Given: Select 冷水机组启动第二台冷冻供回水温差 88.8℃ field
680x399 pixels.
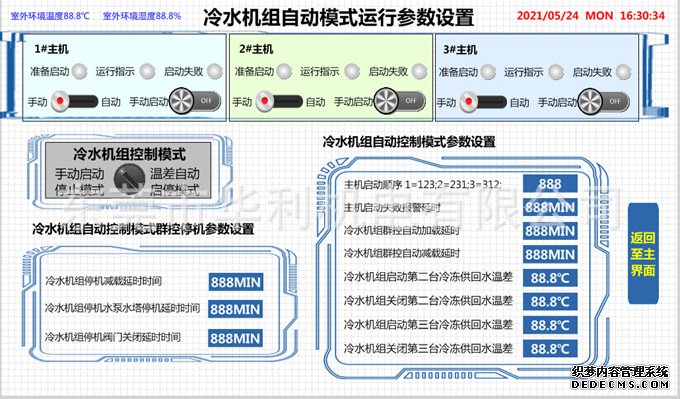Looking at the screenshot, I should tap(550, 278).
